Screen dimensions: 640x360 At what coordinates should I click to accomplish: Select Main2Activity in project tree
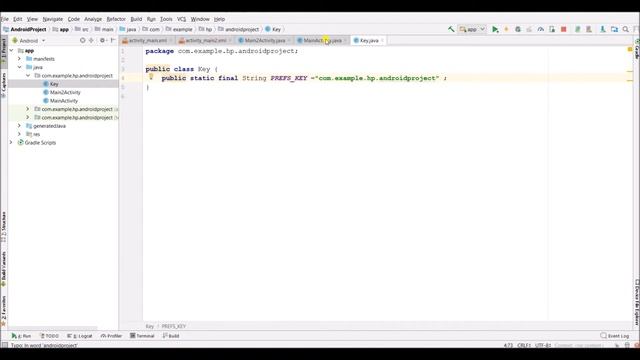click(65, 92)
